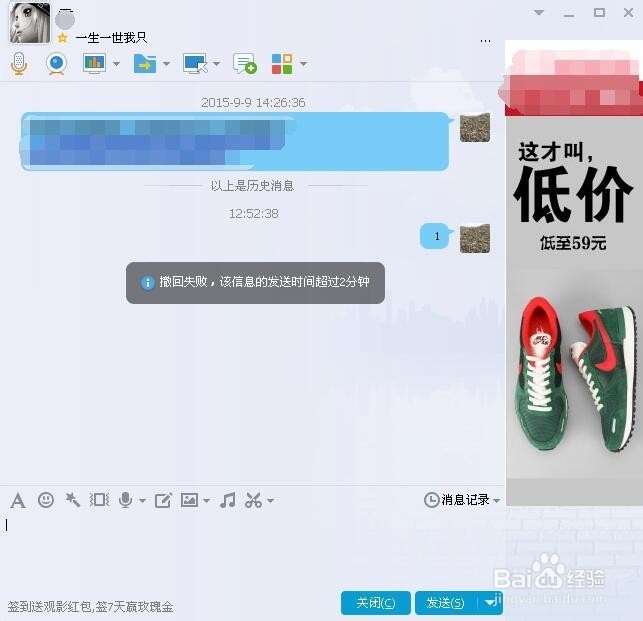The width and height of the screenshot is (643, 621).
Task: Click the voice message microphone icon
Action: 125,500
